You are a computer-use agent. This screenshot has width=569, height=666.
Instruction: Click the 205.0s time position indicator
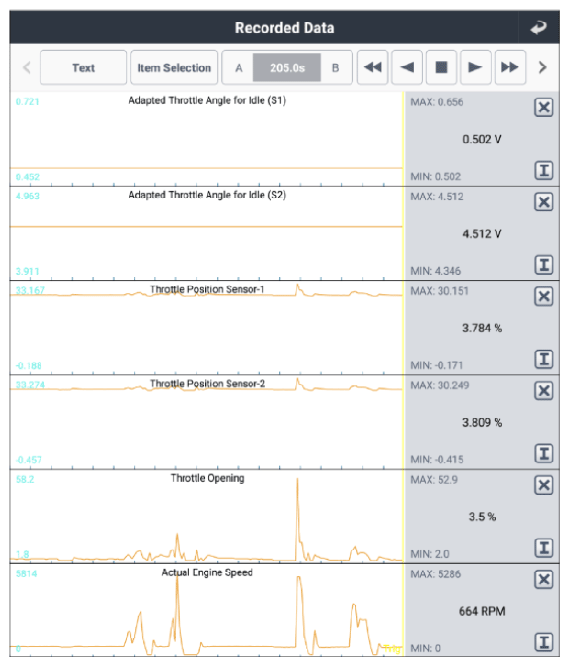click(287, 68)
